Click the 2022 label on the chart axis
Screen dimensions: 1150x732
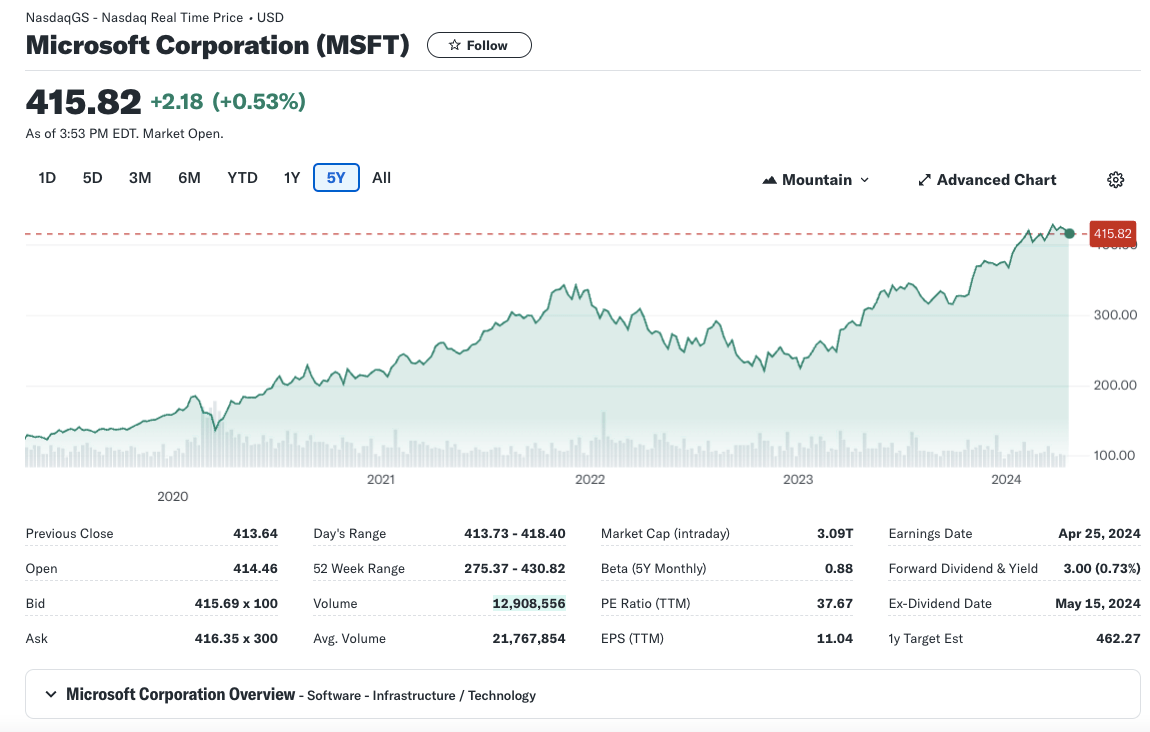tap(590, 480)
